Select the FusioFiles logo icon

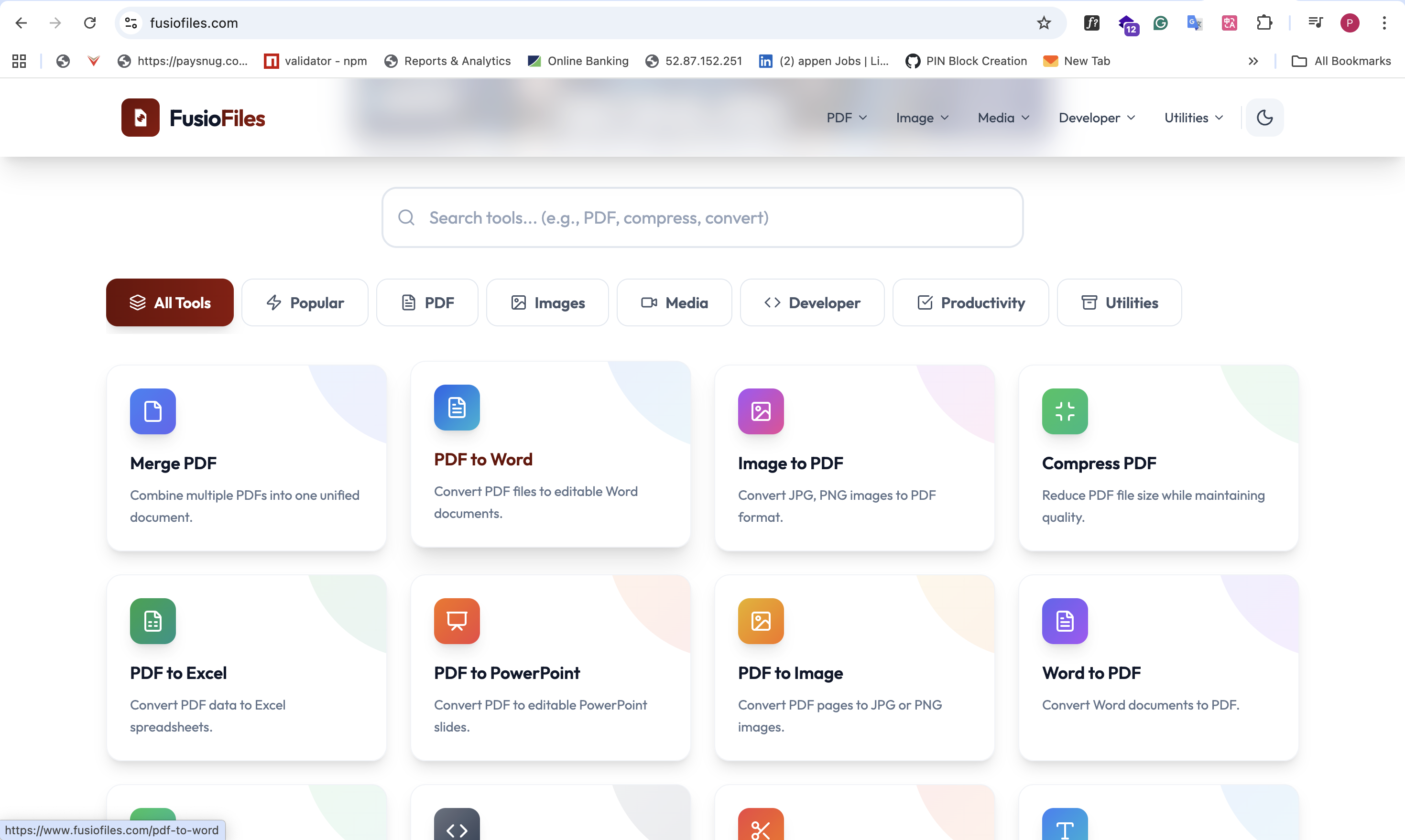[x=141, y=117]
